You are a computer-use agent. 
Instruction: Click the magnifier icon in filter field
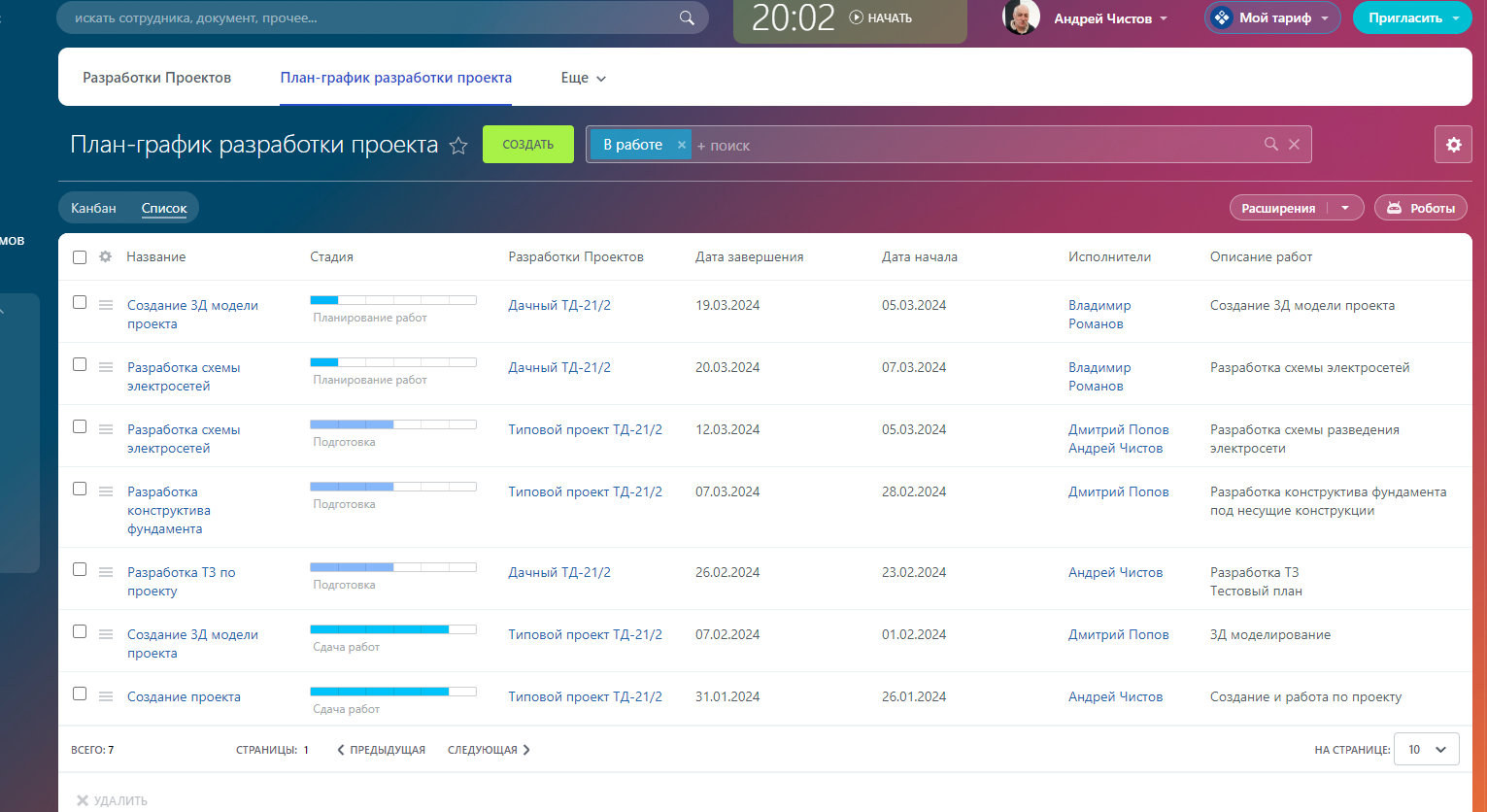(1270, 144)
